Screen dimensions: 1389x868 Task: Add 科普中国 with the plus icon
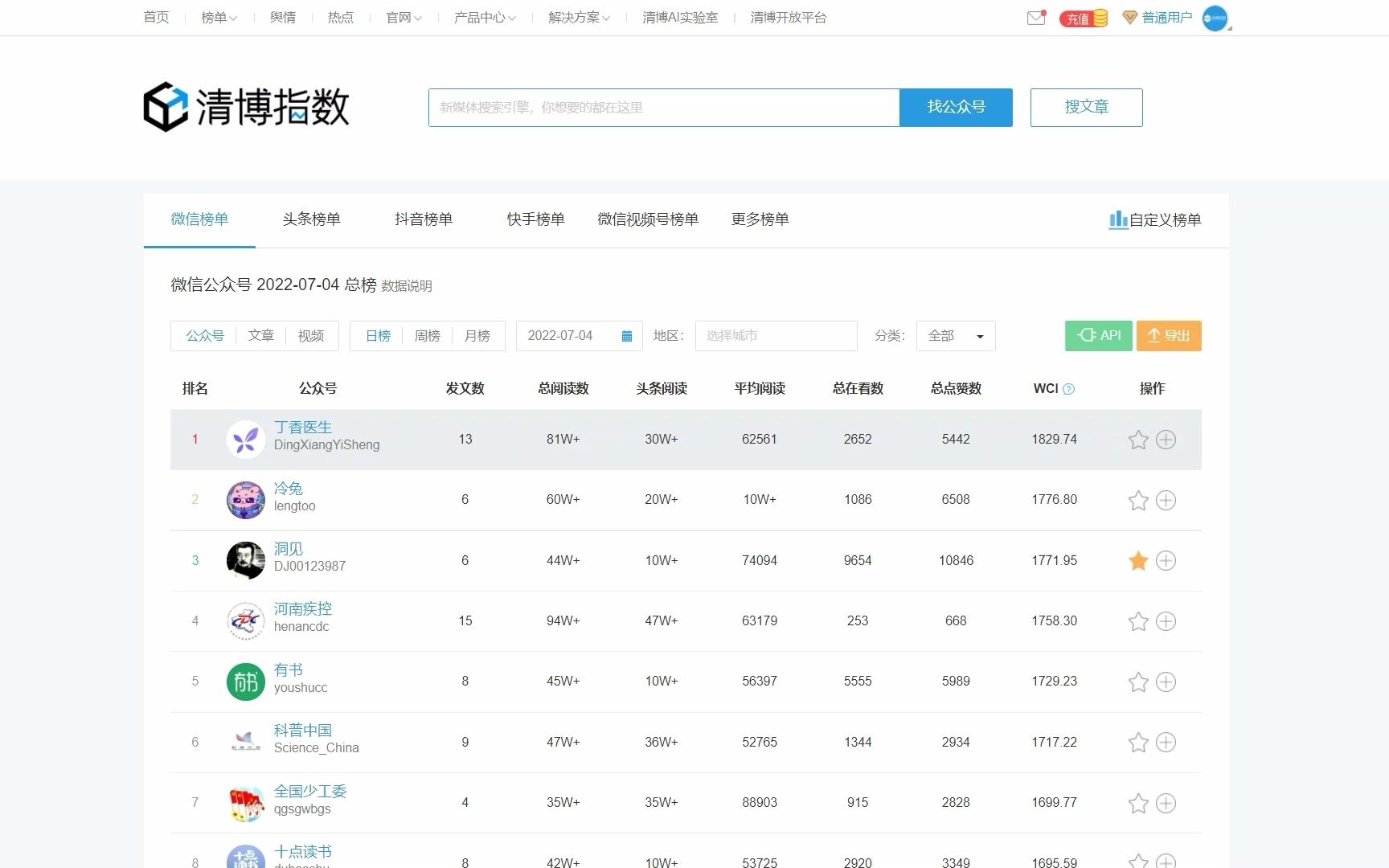click(x=1166, y=743)
